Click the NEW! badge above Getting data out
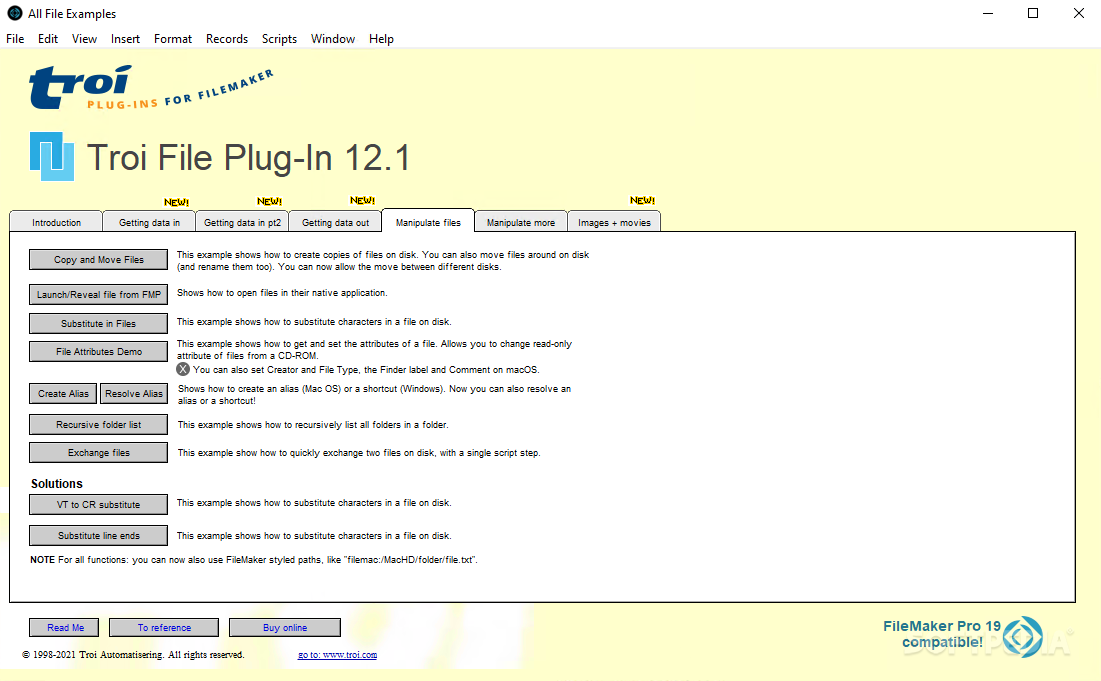1101x681 pixels. [362, 201]
